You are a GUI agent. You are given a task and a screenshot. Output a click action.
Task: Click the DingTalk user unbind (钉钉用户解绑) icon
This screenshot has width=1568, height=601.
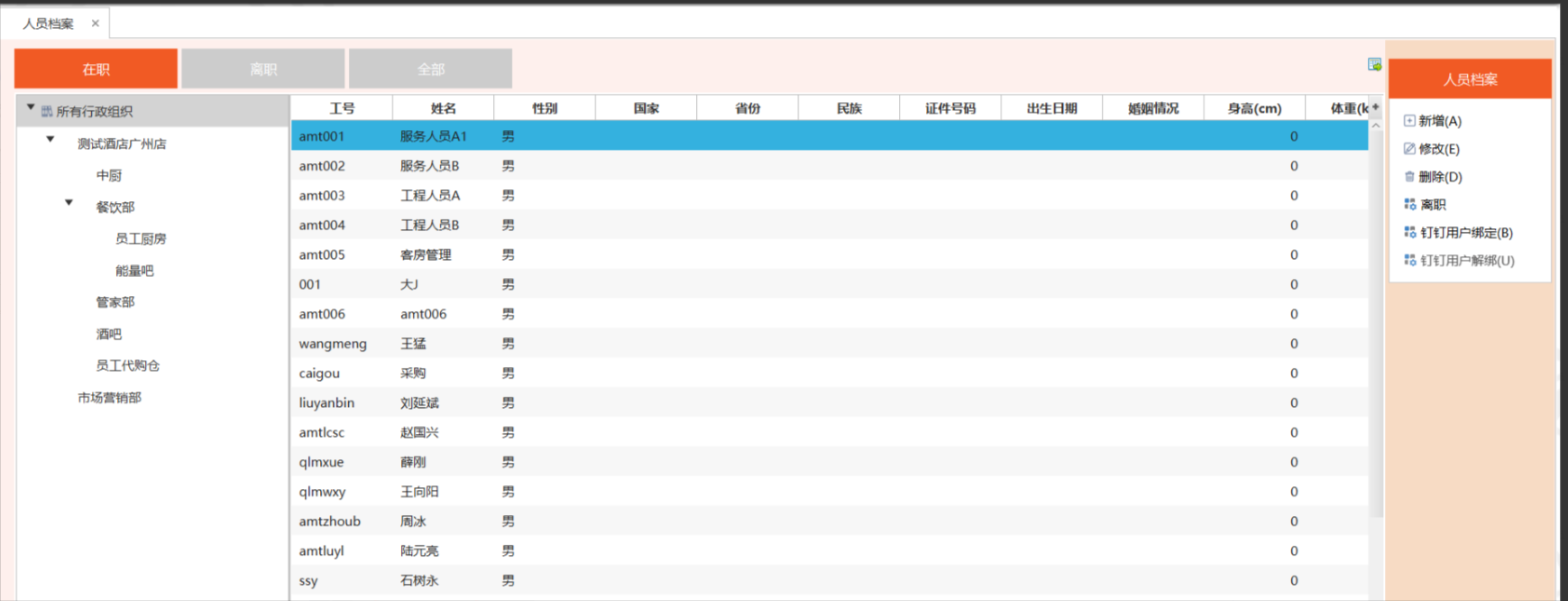(x=1410, y=261)
